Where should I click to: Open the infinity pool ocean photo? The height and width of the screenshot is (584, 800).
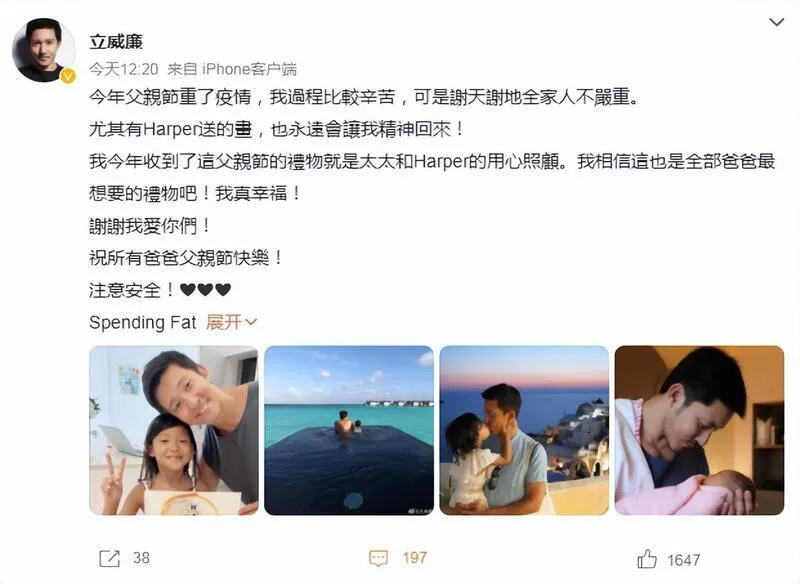pyautogui.click(x=349, y=430)
